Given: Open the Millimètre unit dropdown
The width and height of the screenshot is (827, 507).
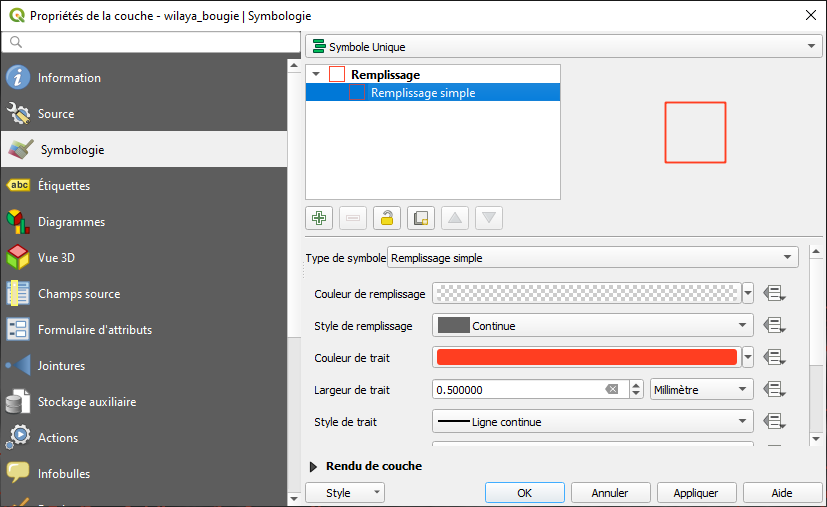Looking at the screenshot, I should pyautogui.click(x=701, y=390).
